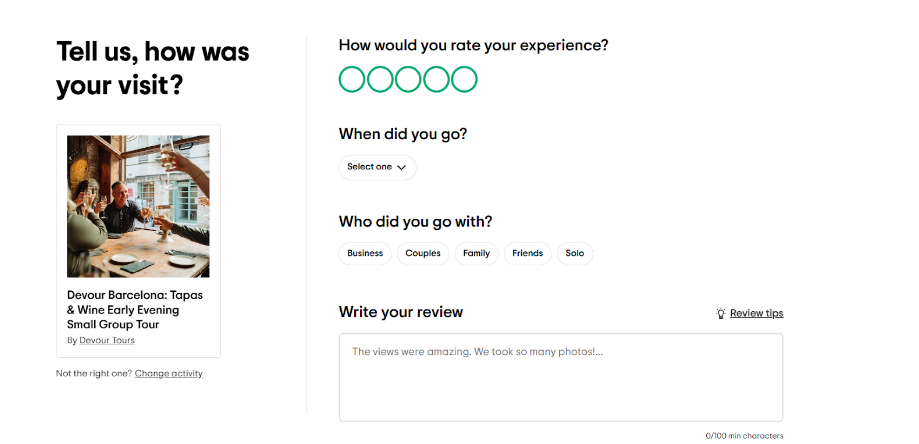Select the Business companion option
This screenshot has height=444, width=919.
click(x=365, y=253)
